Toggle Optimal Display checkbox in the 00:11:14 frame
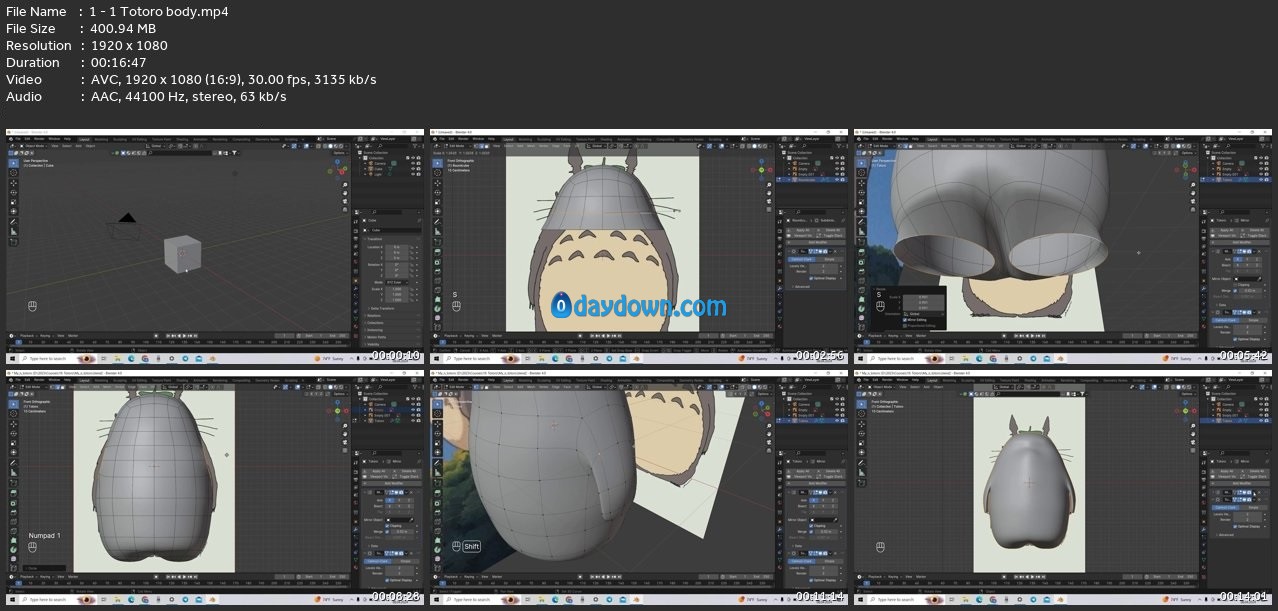The image size is (1278, 611). [x=811, y=580]
